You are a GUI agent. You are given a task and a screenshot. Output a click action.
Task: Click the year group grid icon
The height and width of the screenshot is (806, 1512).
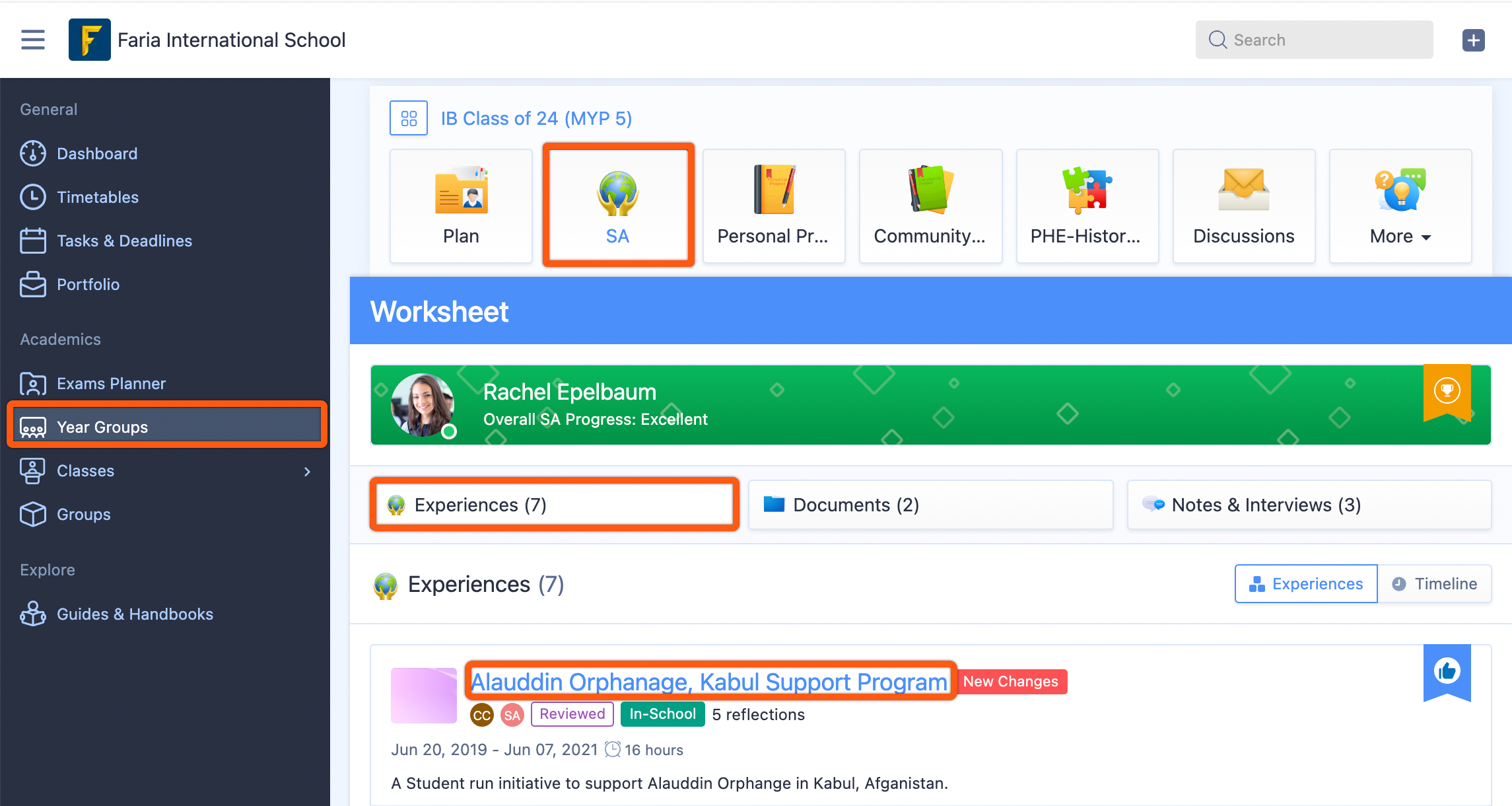tap(409, 118)
